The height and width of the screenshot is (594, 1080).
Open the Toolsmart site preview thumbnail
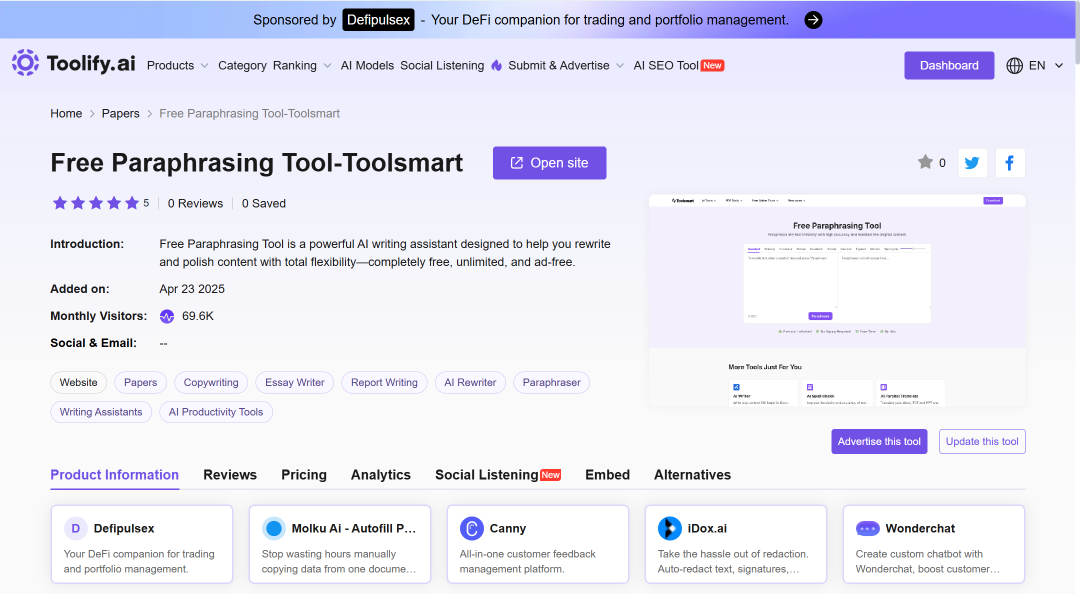coord(837,300)
